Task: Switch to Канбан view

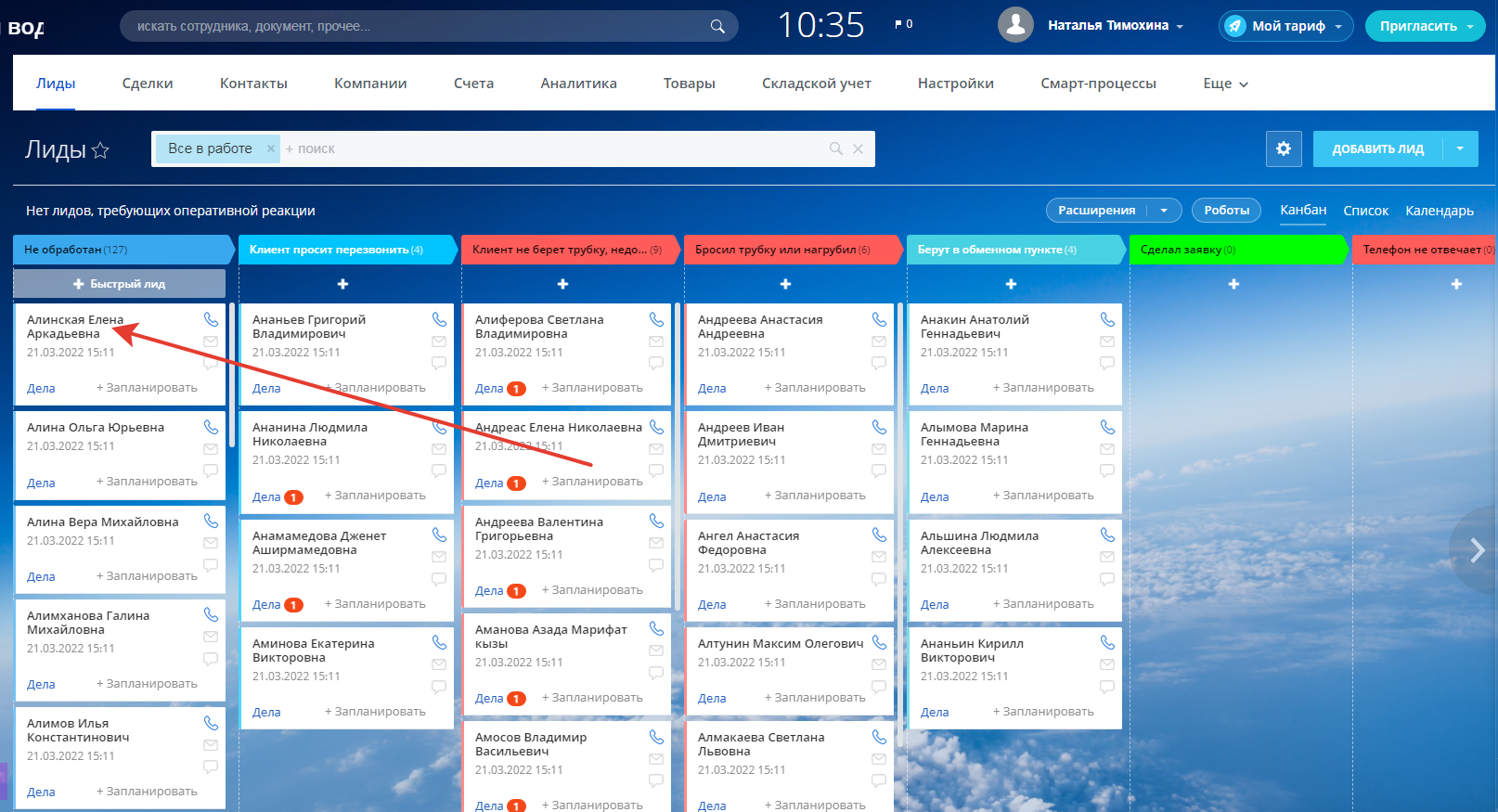Action: pyautogui.click(x=1303, y=210)
